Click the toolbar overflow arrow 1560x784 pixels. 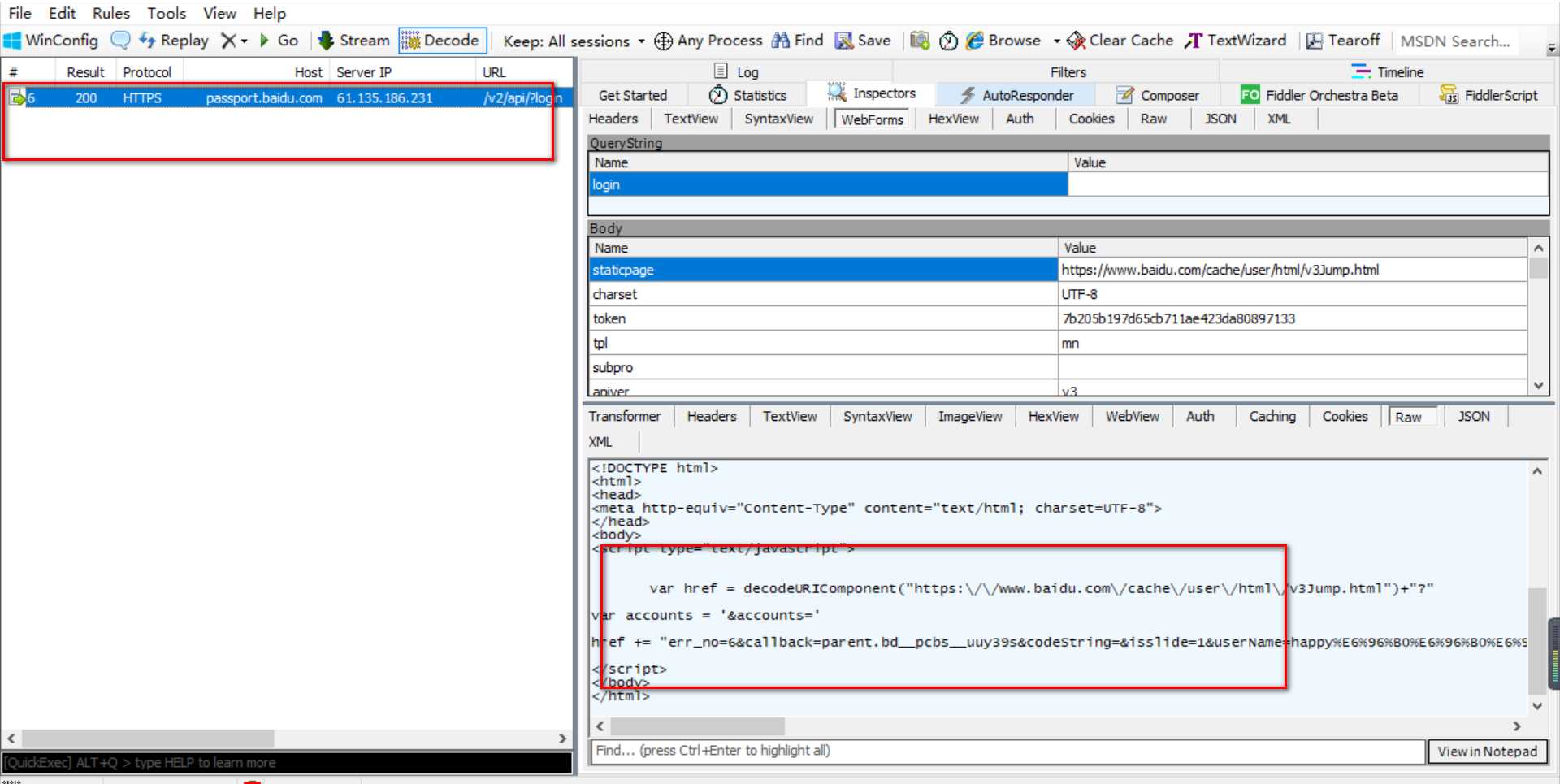point(1551,50)
